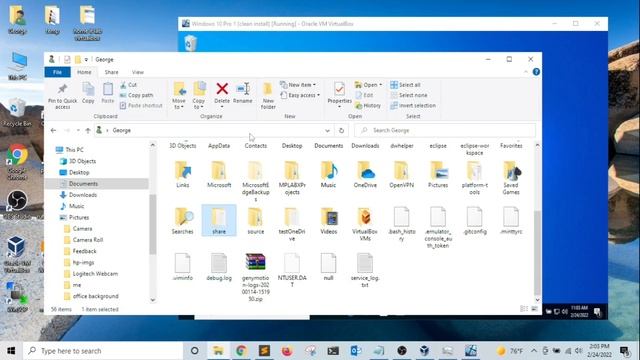Open Outlook from the taskbar
The image size is (640, 360).
[x=356, y=351]
